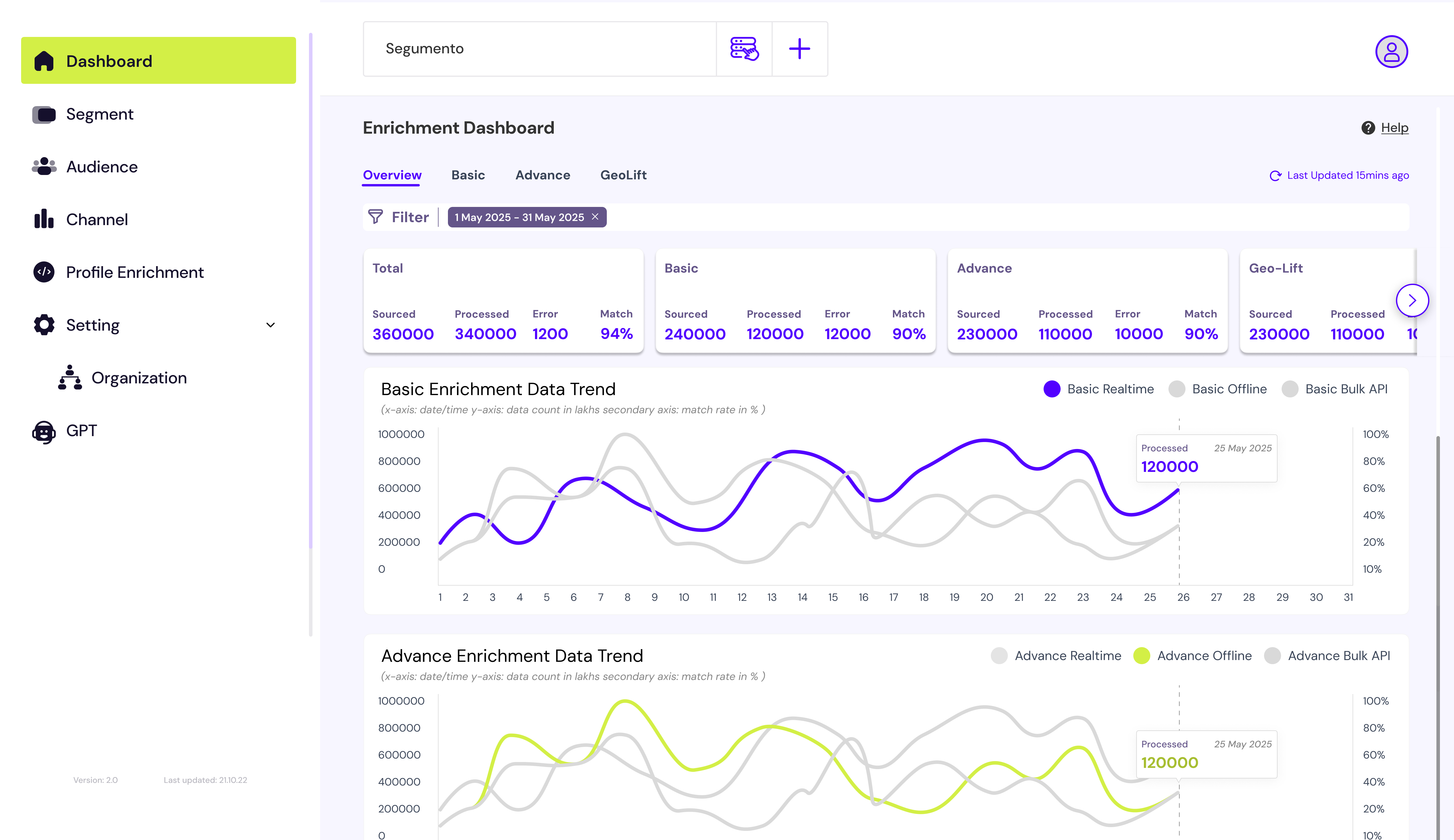This screenshot has height=840, width=1454.
Task: Open the Channel bar-chart icon
Action: point(44,219)
